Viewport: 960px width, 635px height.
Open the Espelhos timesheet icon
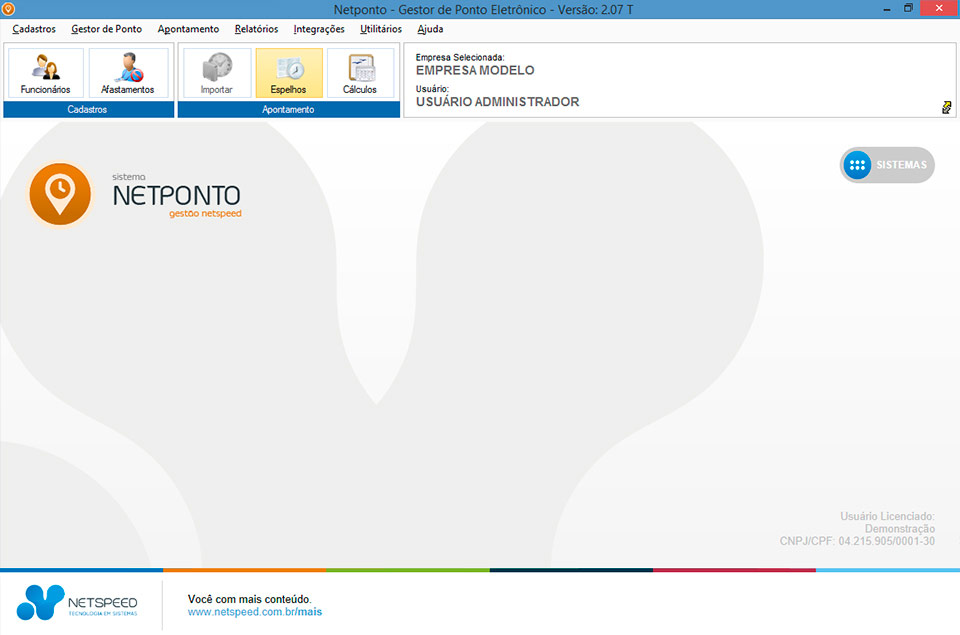coord(288,73)
